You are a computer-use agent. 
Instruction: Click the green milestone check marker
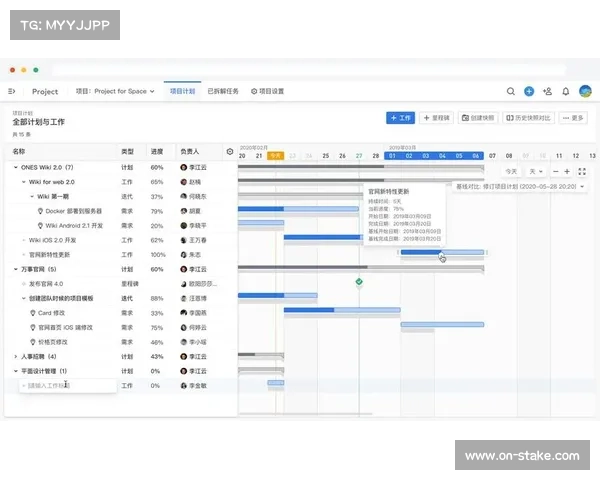(x=359, y=283)
